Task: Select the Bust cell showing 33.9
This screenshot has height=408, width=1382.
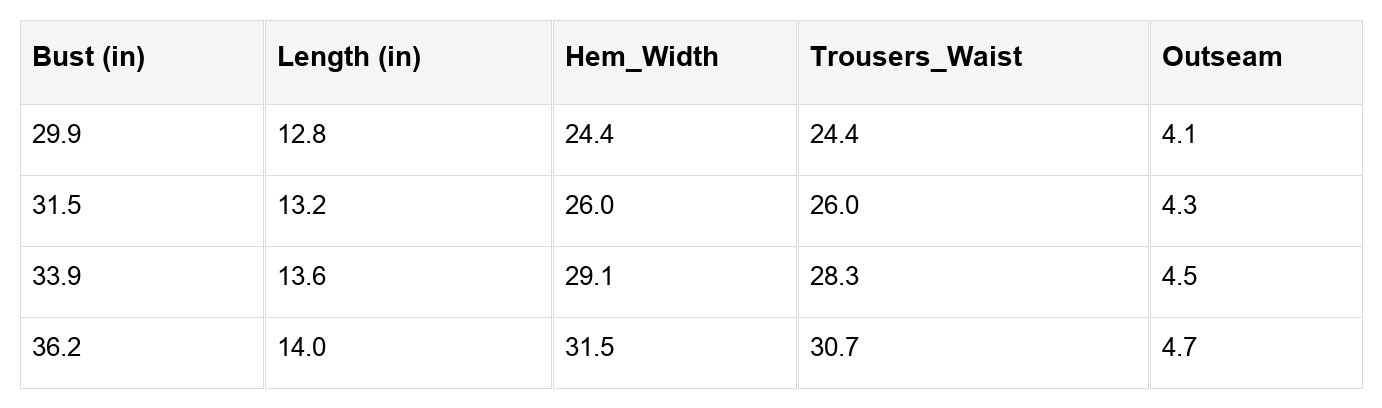Action: coord(57,276)
